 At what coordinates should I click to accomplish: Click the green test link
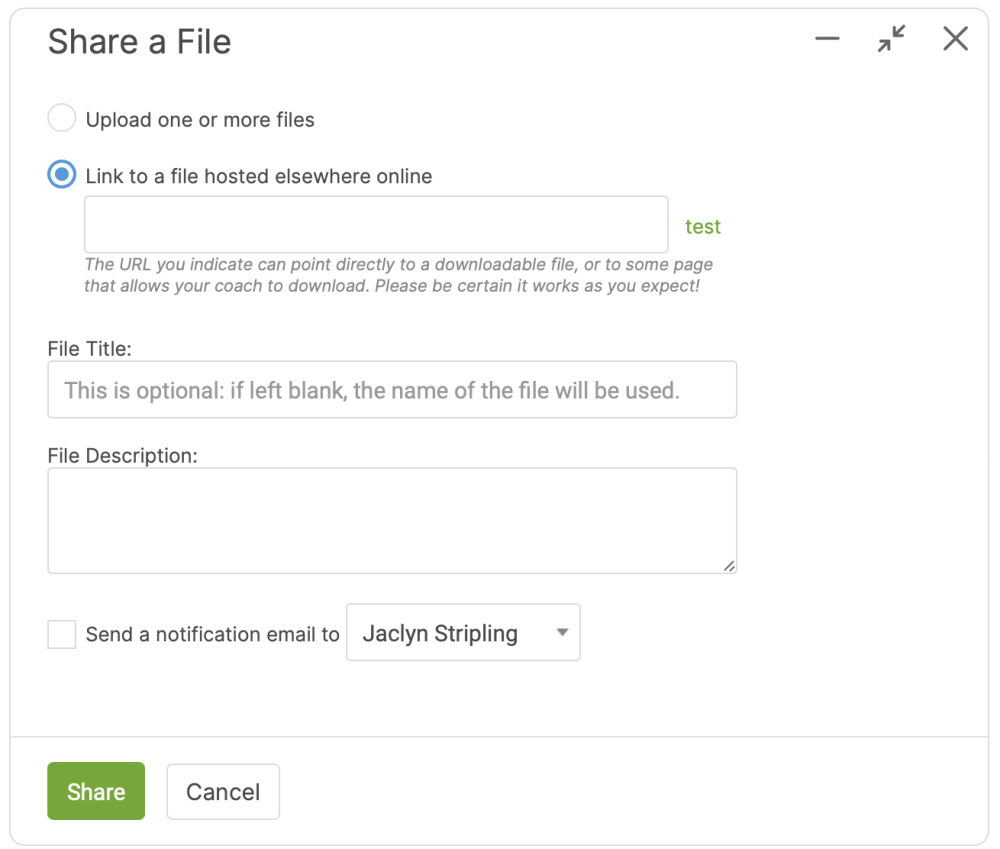[703, 226]
